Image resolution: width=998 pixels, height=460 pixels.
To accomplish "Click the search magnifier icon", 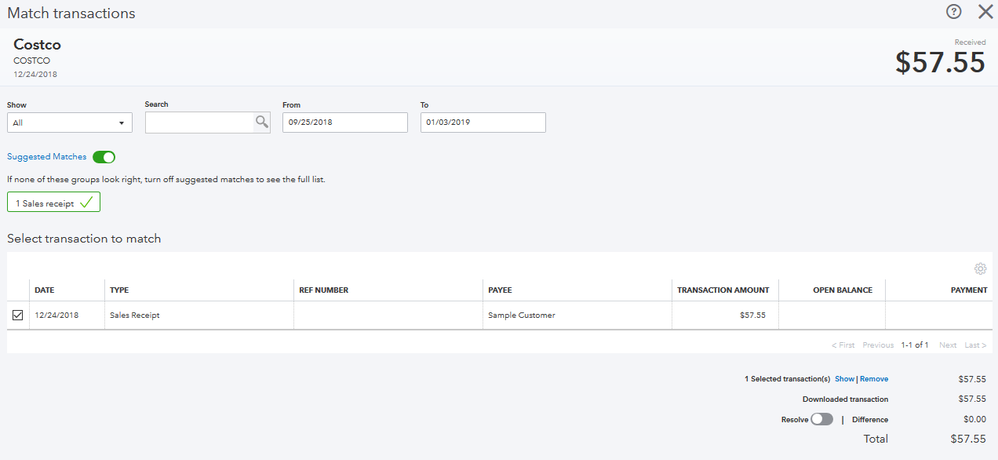I will [x=262, y=122].
